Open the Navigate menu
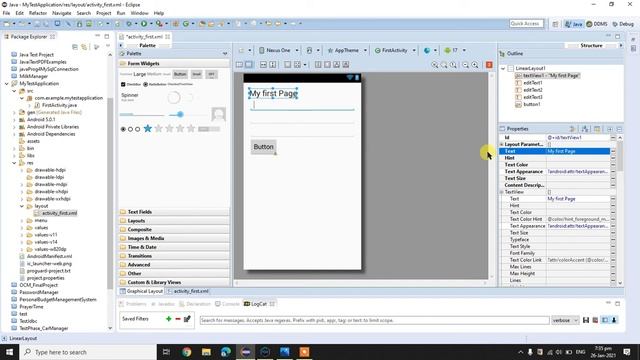640x360 pixels. click(62, 13)
